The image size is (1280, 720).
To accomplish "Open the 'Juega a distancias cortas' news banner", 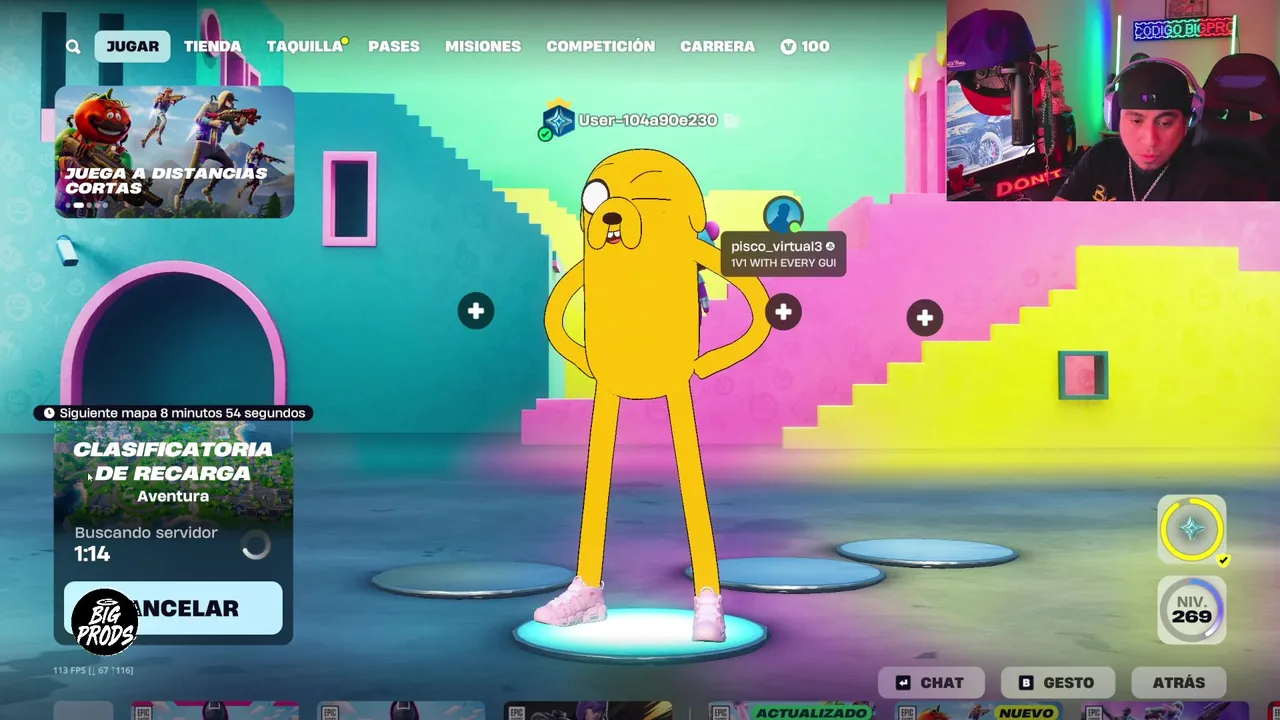I will (x=174, y=152).
